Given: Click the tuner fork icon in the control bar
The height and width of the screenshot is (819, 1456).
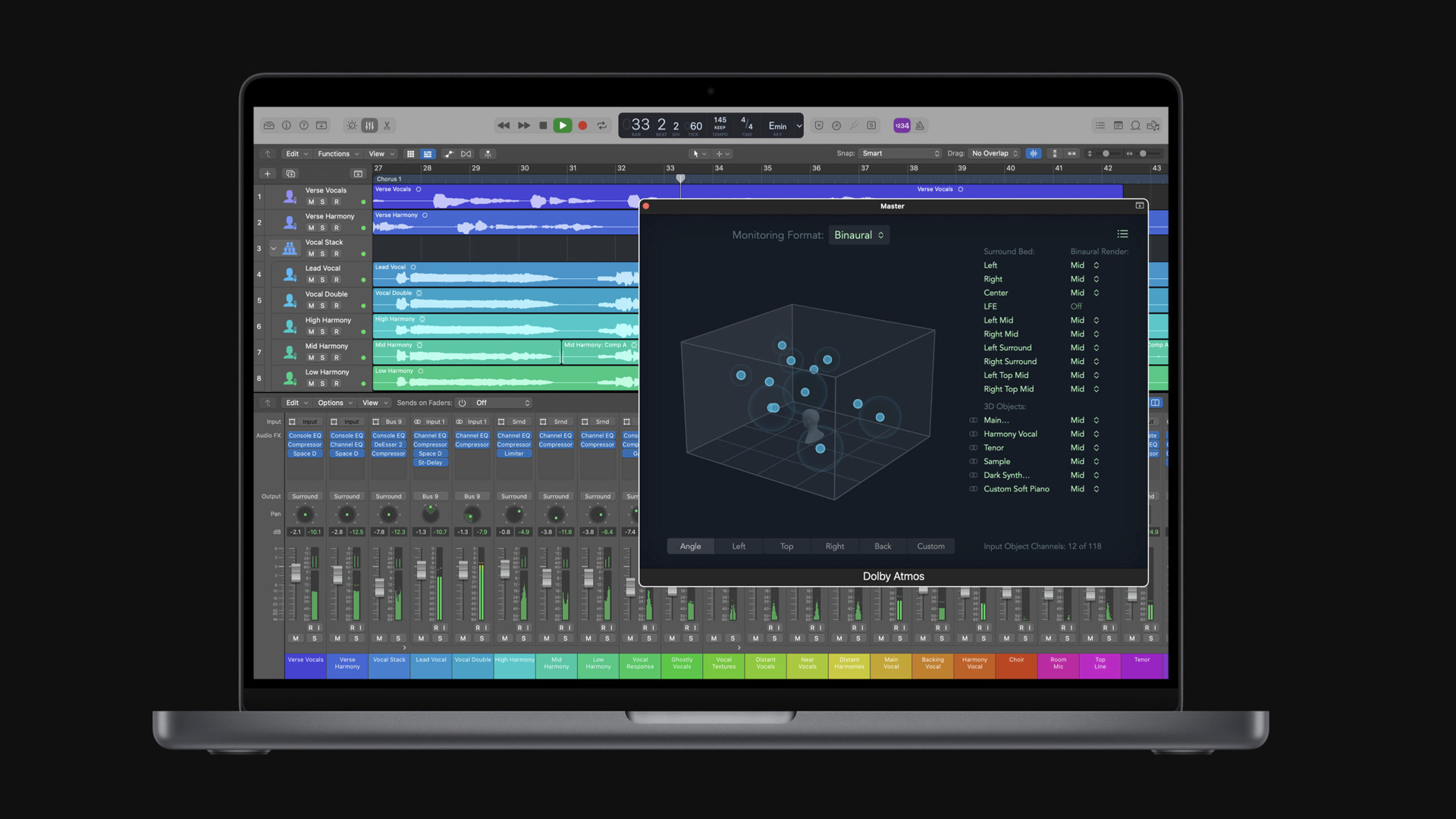Looking at the screenshot, I should (854, 126).
